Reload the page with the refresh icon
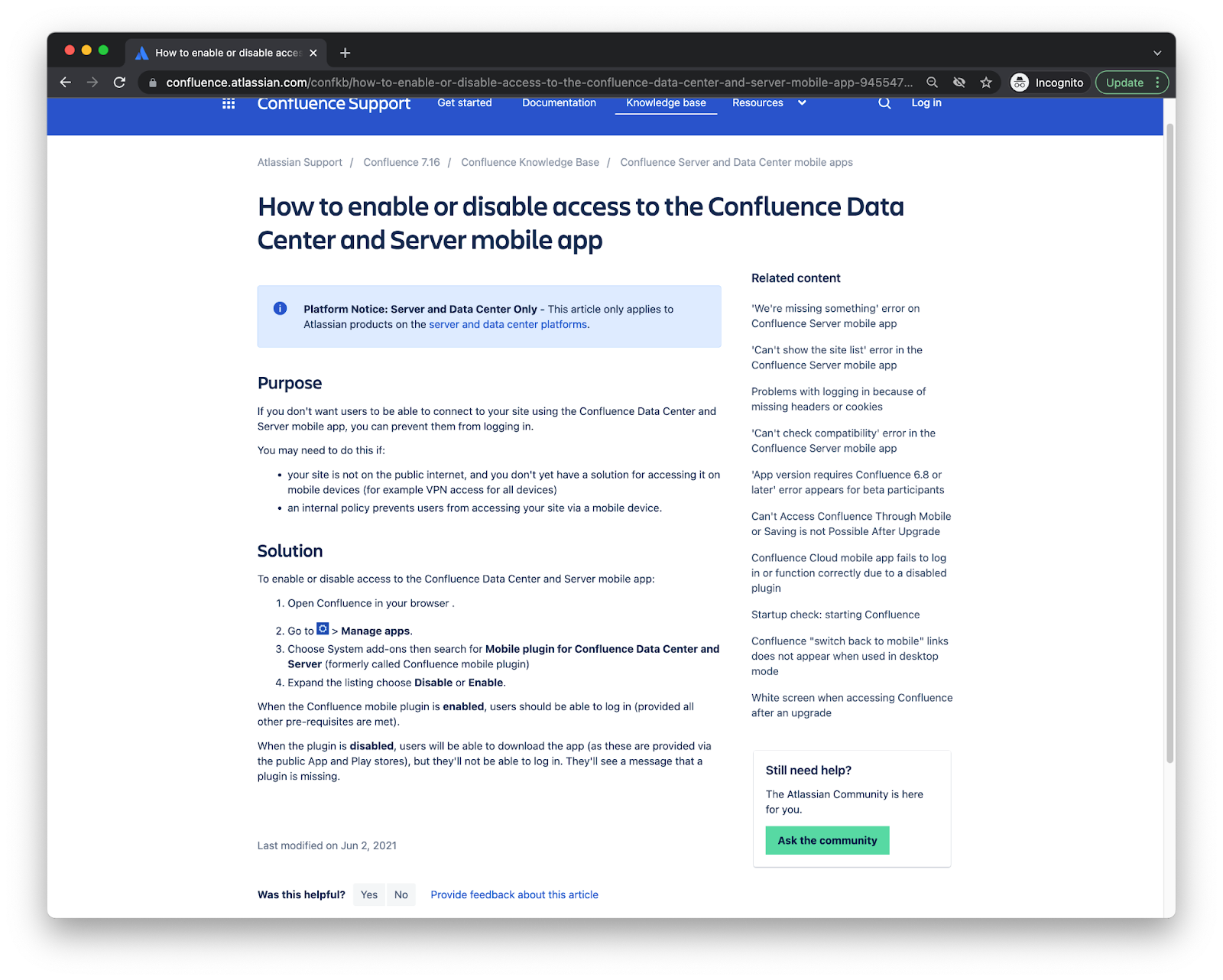1223x980 pixels. point(119,83)
